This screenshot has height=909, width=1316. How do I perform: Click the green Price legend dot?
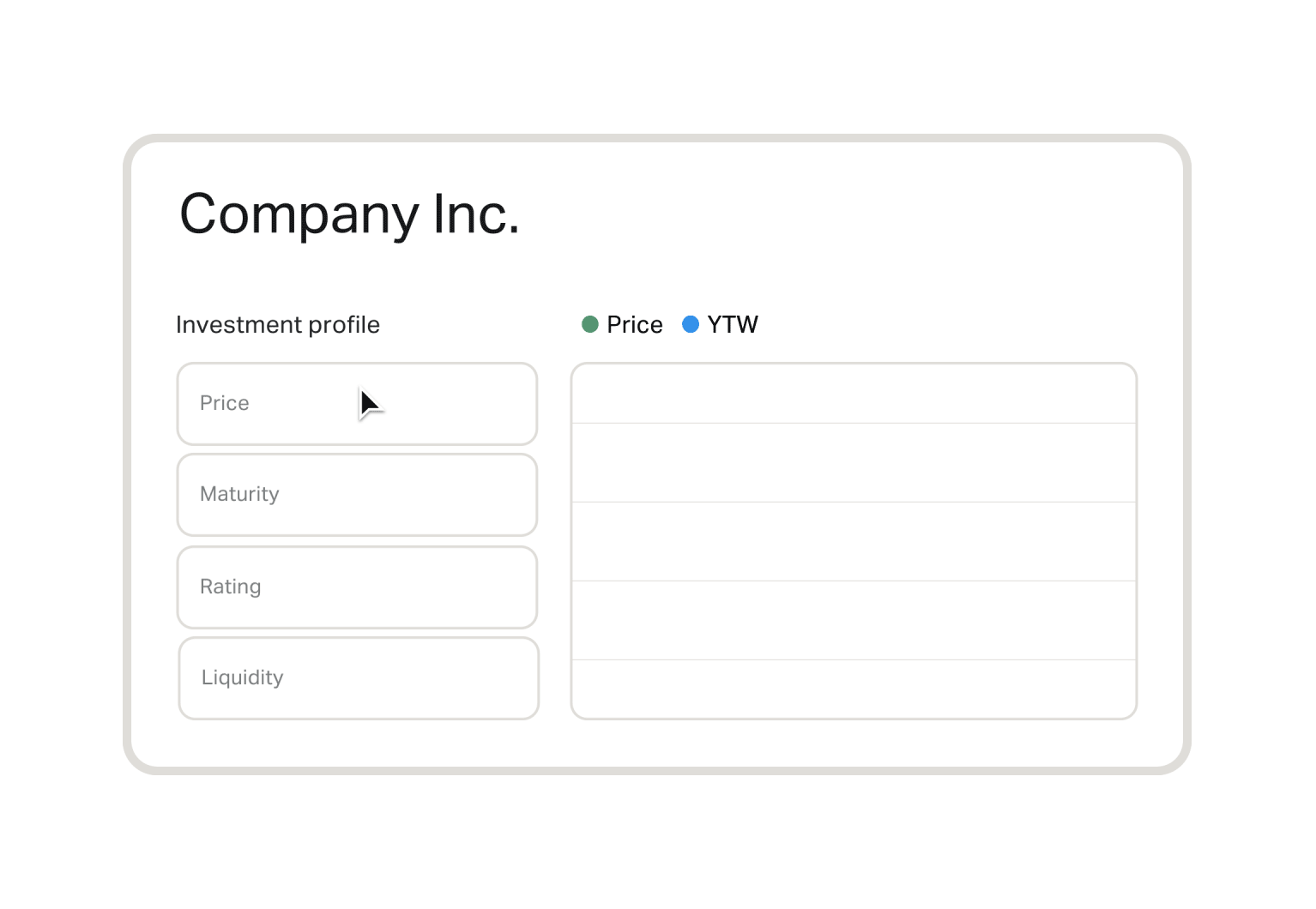(x=590, y=324)
